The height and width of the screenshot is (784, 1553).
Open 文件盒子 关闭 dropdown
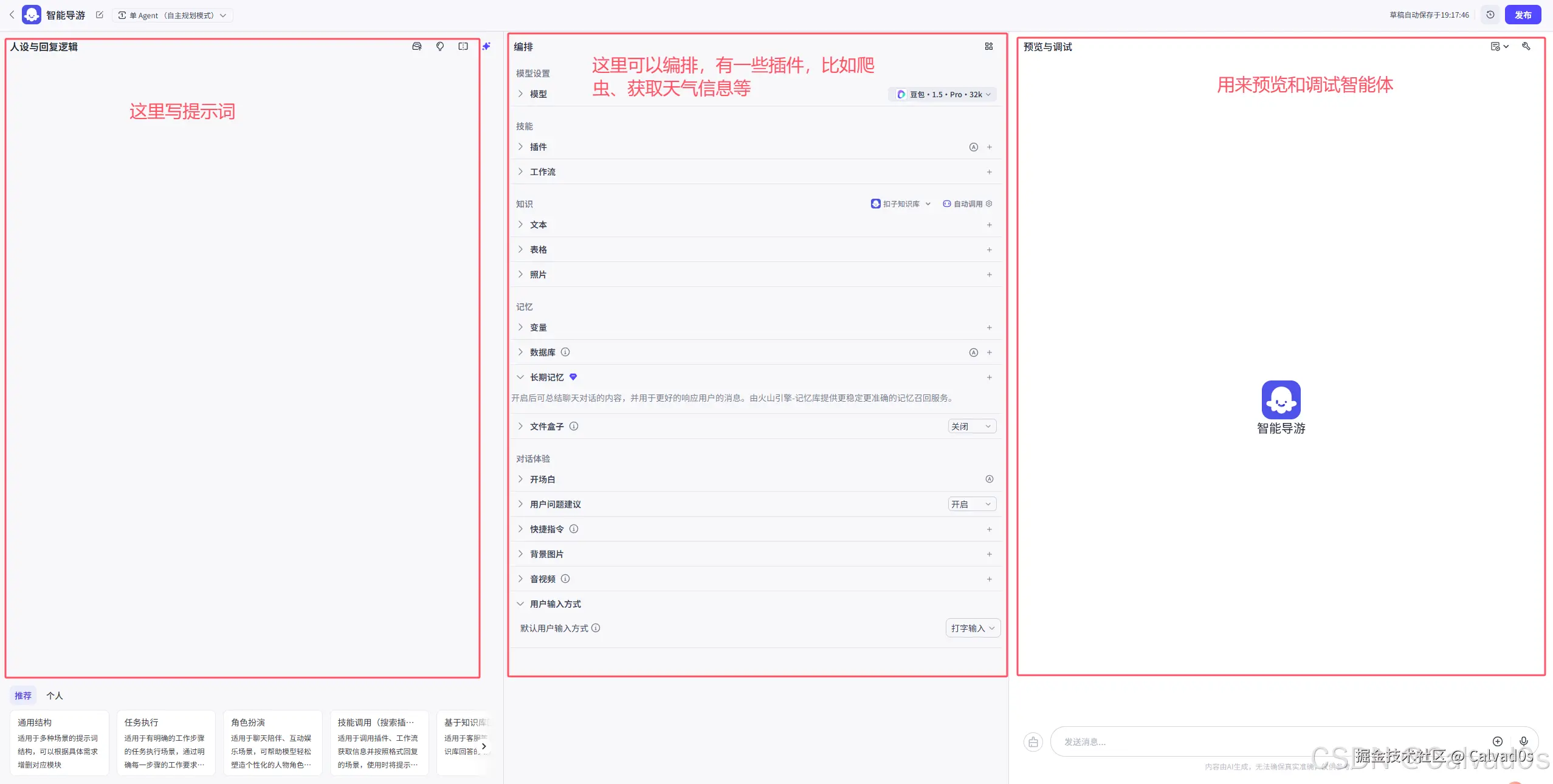(972, 427)
